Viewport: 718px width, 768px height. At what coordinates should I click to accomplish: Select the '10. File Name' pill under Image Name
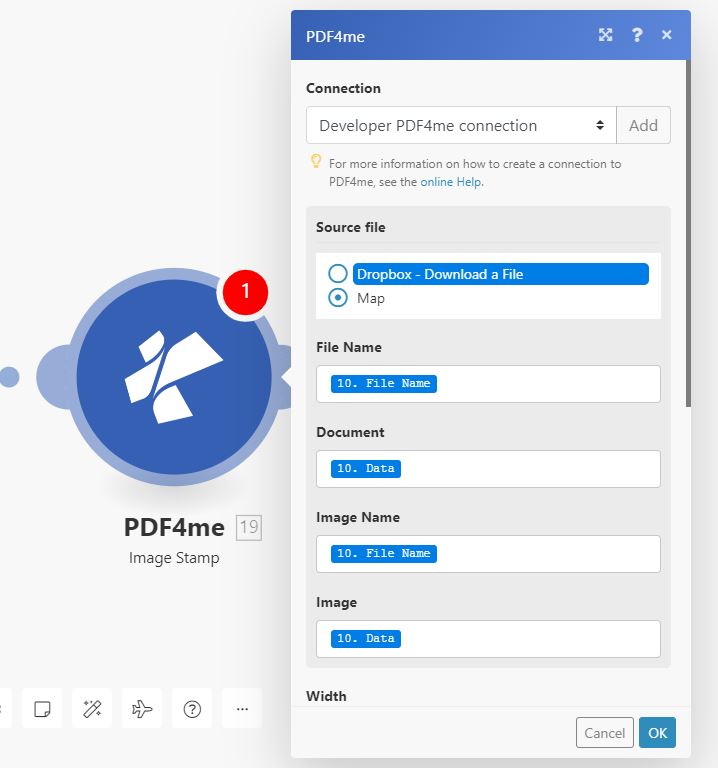(383, 554)
